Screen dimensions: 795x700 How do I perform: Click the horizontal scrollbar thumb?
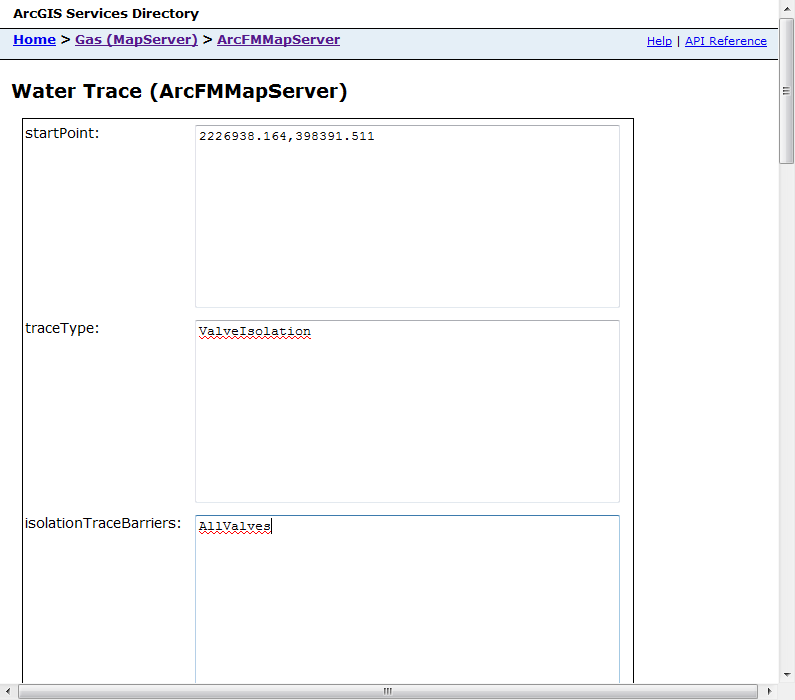(388, 691)
